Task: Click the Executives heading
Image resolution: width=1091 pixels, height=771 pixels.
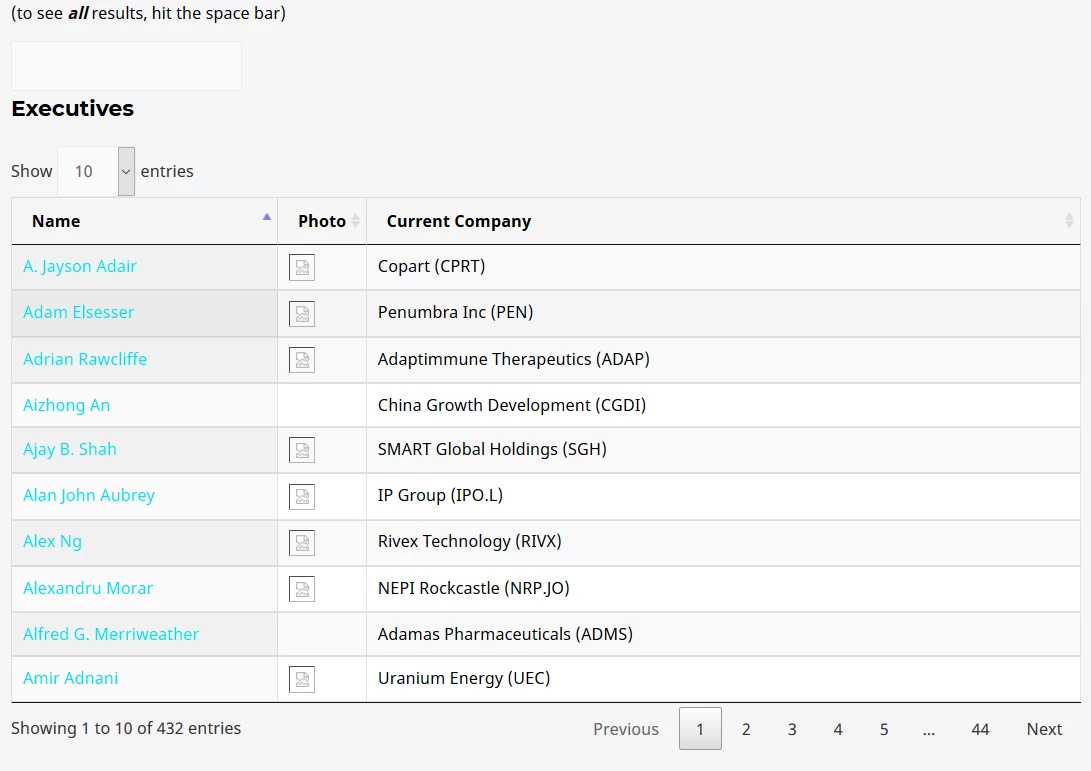Action: (72, 109)
